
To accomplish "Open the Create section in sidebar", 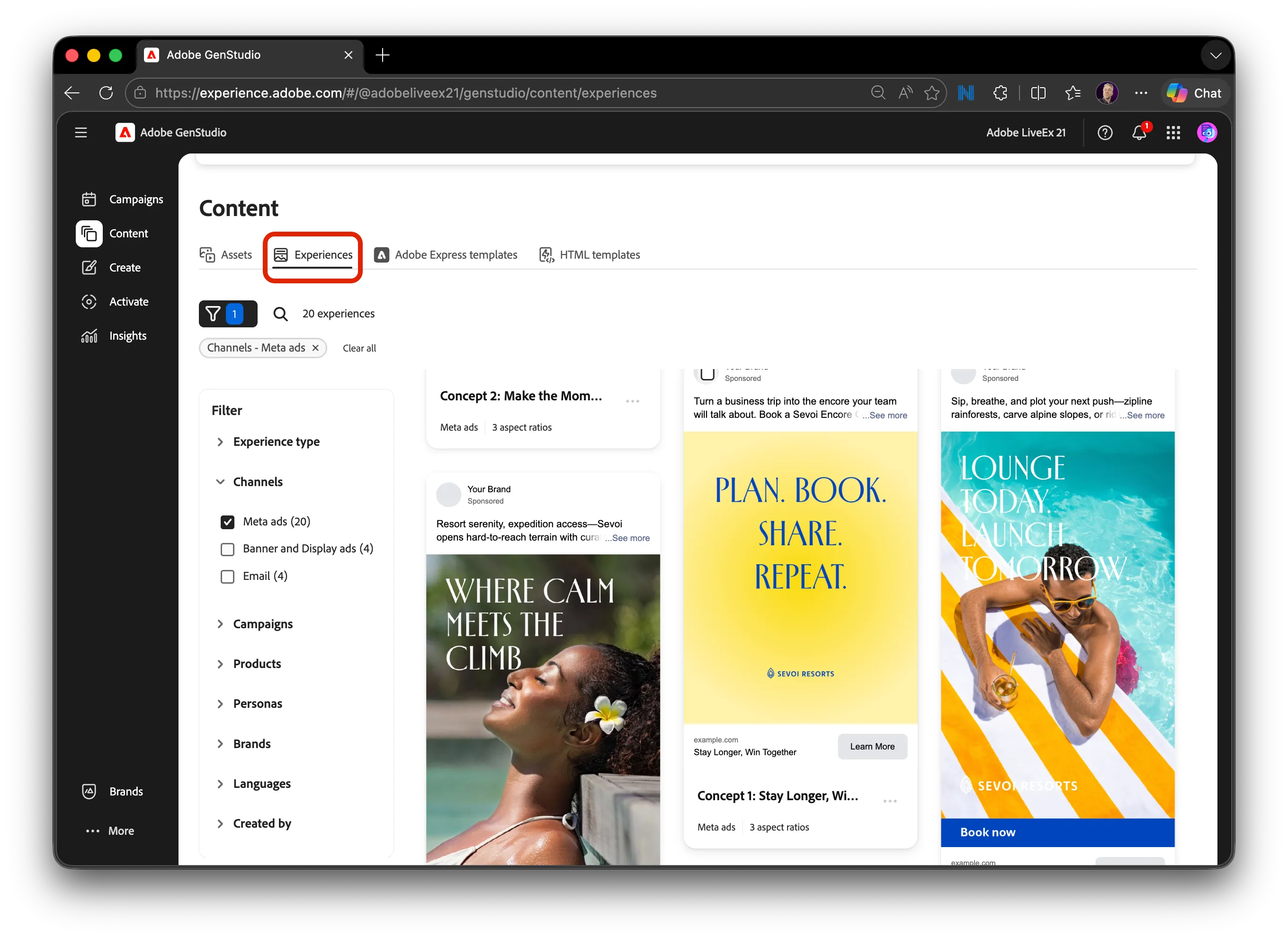I will [111, 268].
